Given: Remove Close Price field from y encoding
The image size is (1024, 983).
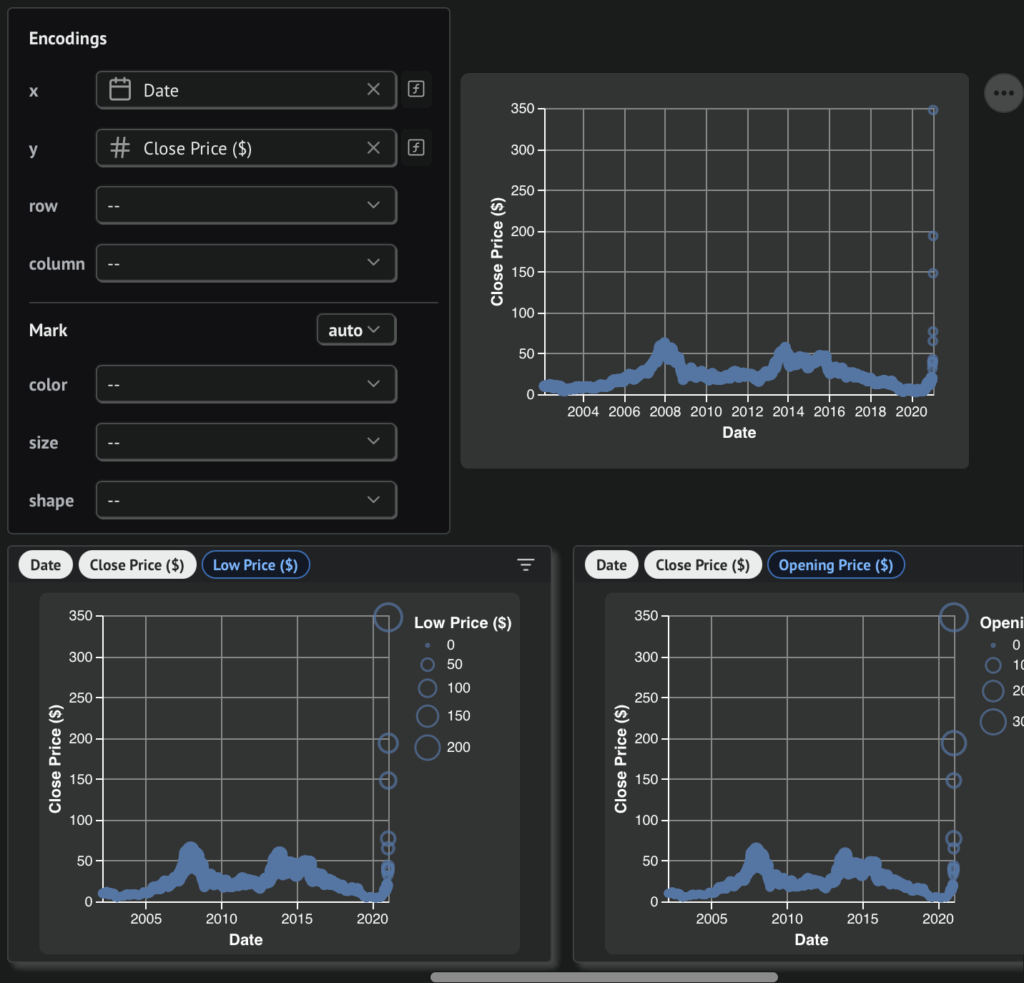Looking at the screenshot, I should [373, 148].
